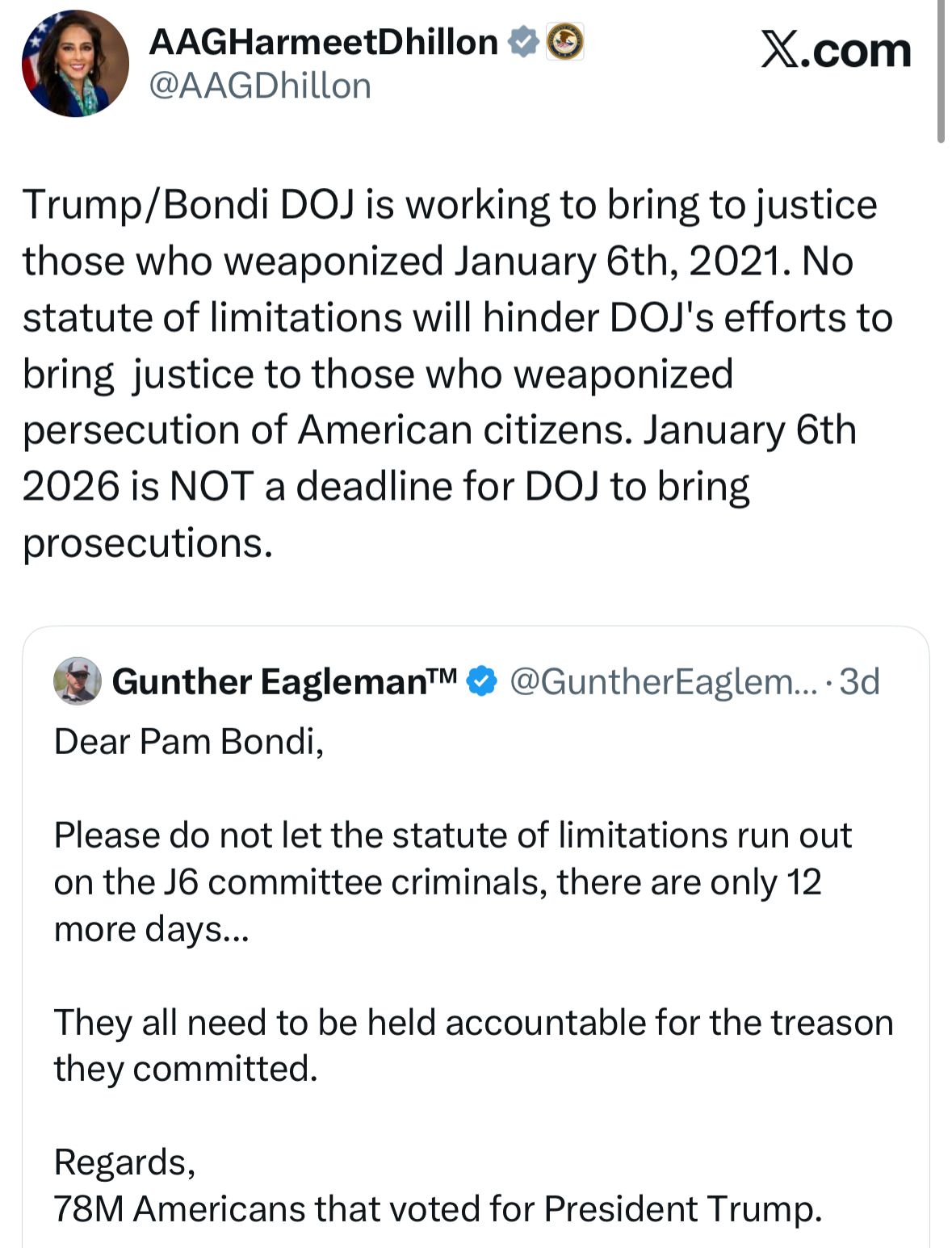Click the DOJ seal affiliation badge

coord(565,42)
